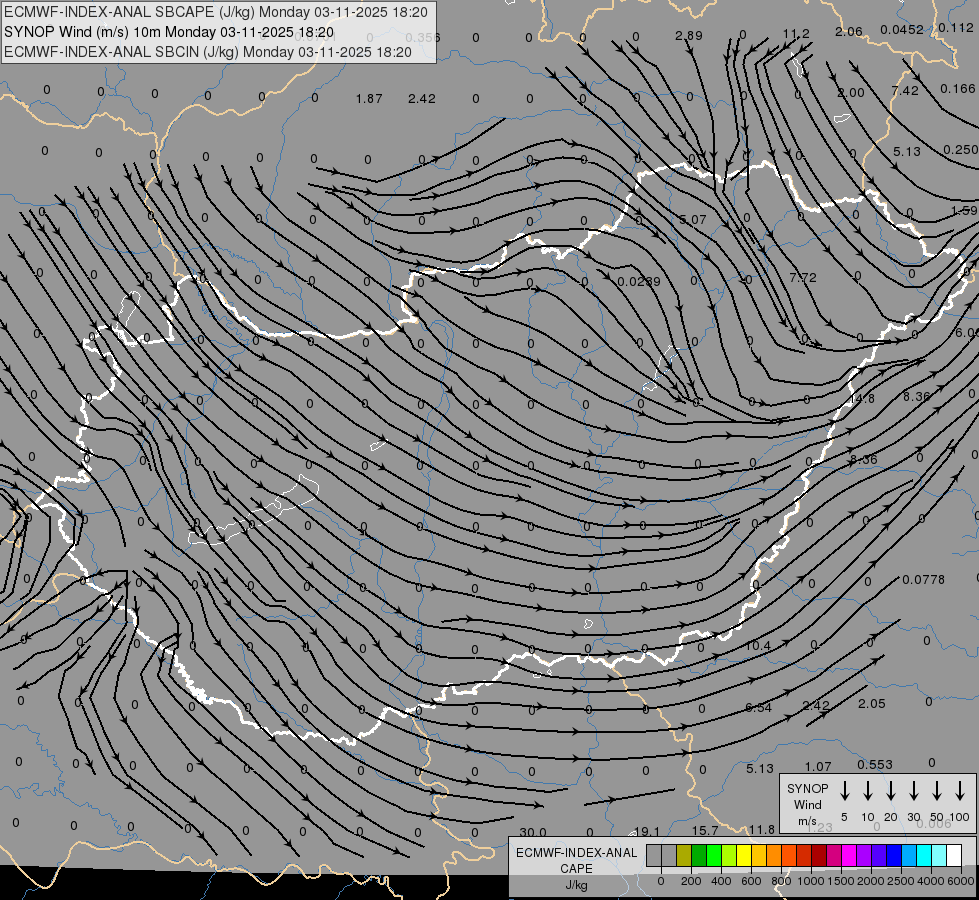Pick the dark green CAPE legend swatch
The height and width of the screenshot is (900, 979).
699,856
